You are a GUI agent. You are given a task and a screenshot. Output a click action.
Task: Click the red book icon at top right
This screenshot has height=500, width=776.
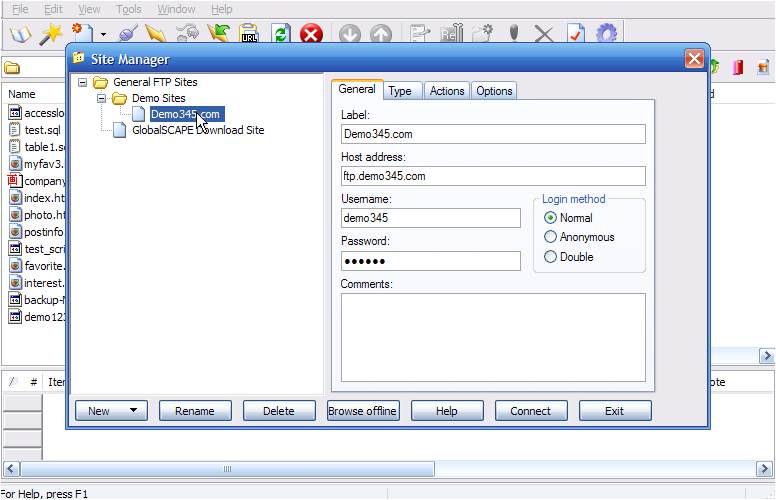click(x=738, y=67)
